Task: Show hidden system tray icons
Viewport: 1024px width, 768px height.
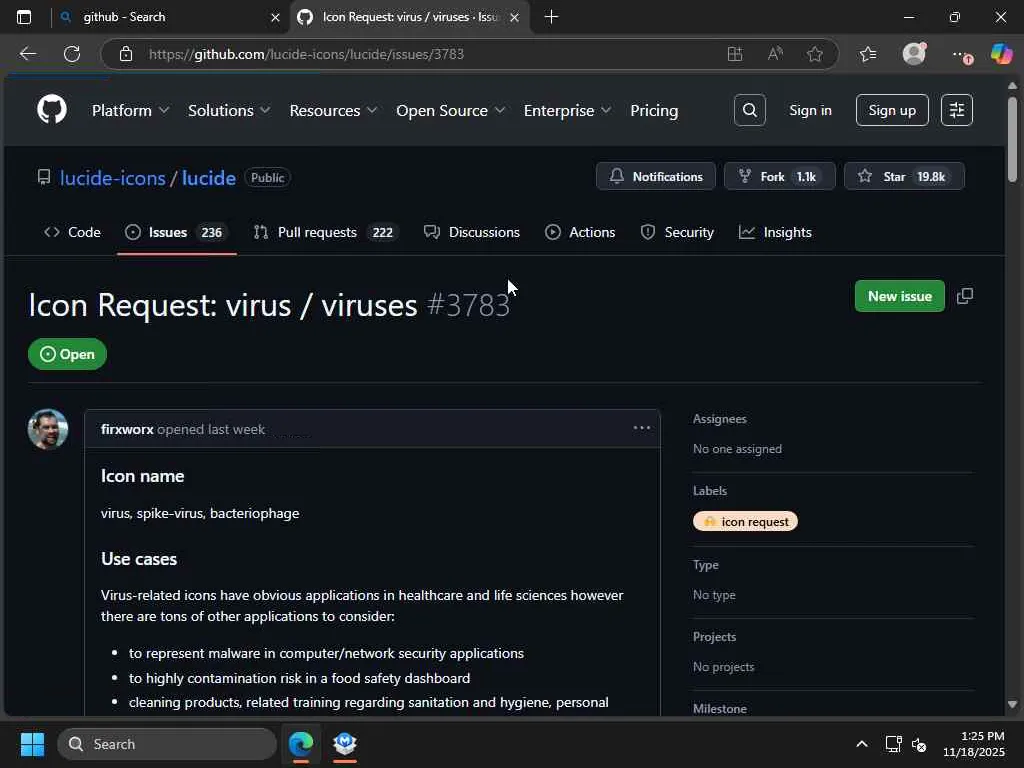Action: point(861,744)
